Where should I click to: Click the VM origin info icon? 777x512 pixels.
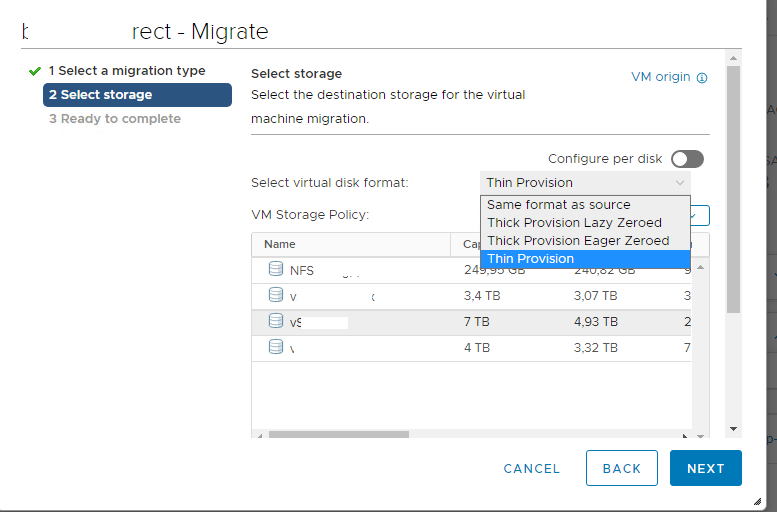[702, 78]
